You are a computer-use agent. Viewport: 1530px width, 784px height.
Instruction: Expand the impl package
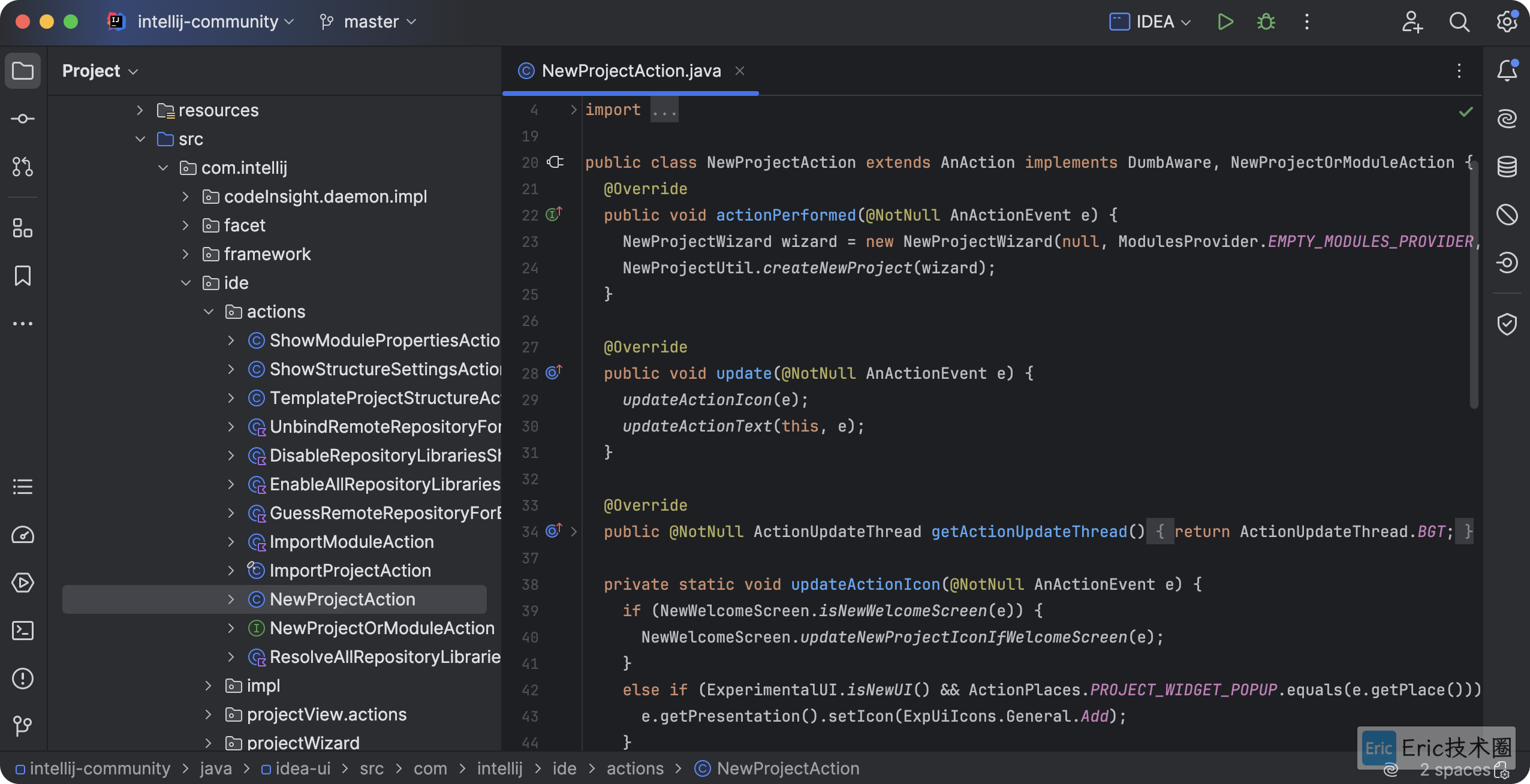pyautogui.click(x=208, y=686)
